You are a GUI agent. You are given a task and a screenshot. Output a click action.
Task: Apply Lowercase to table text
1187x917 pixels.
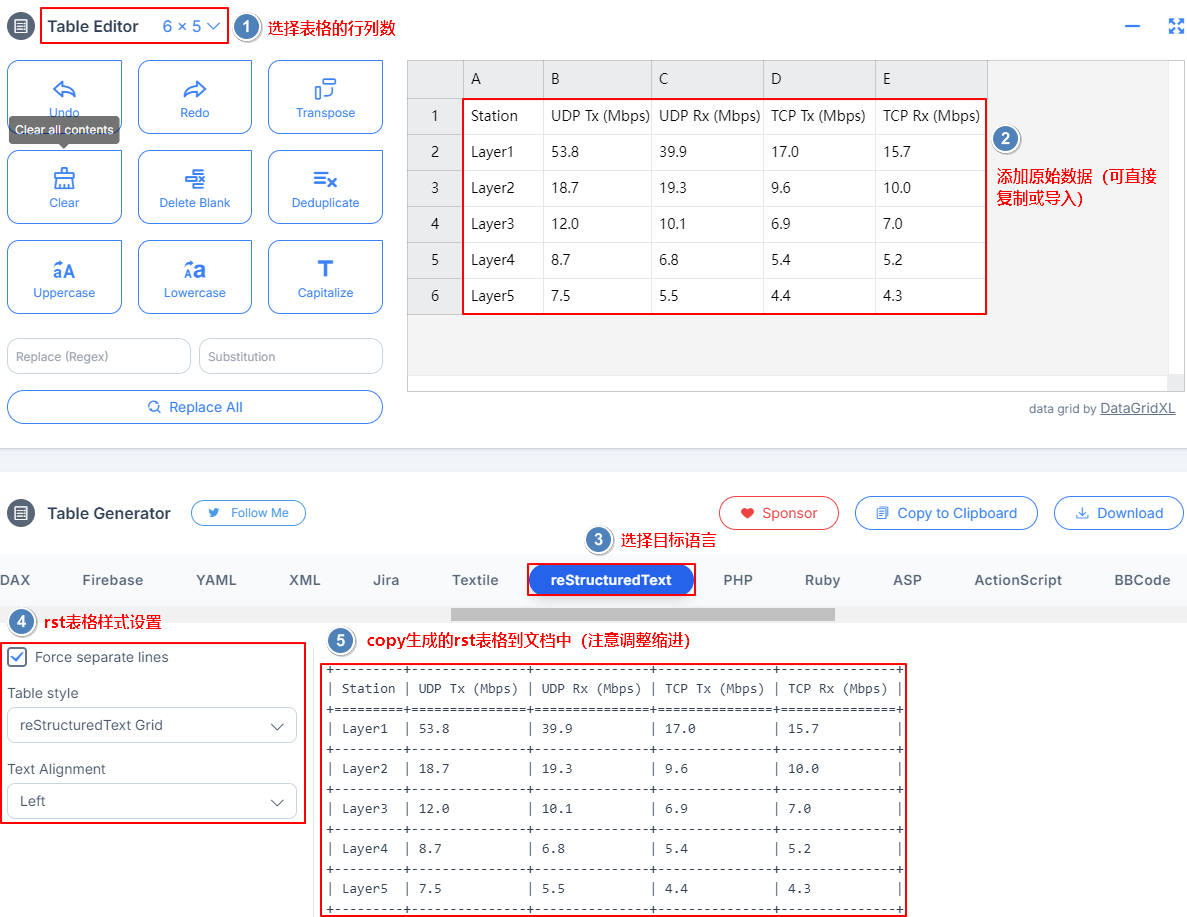(195, 270)
